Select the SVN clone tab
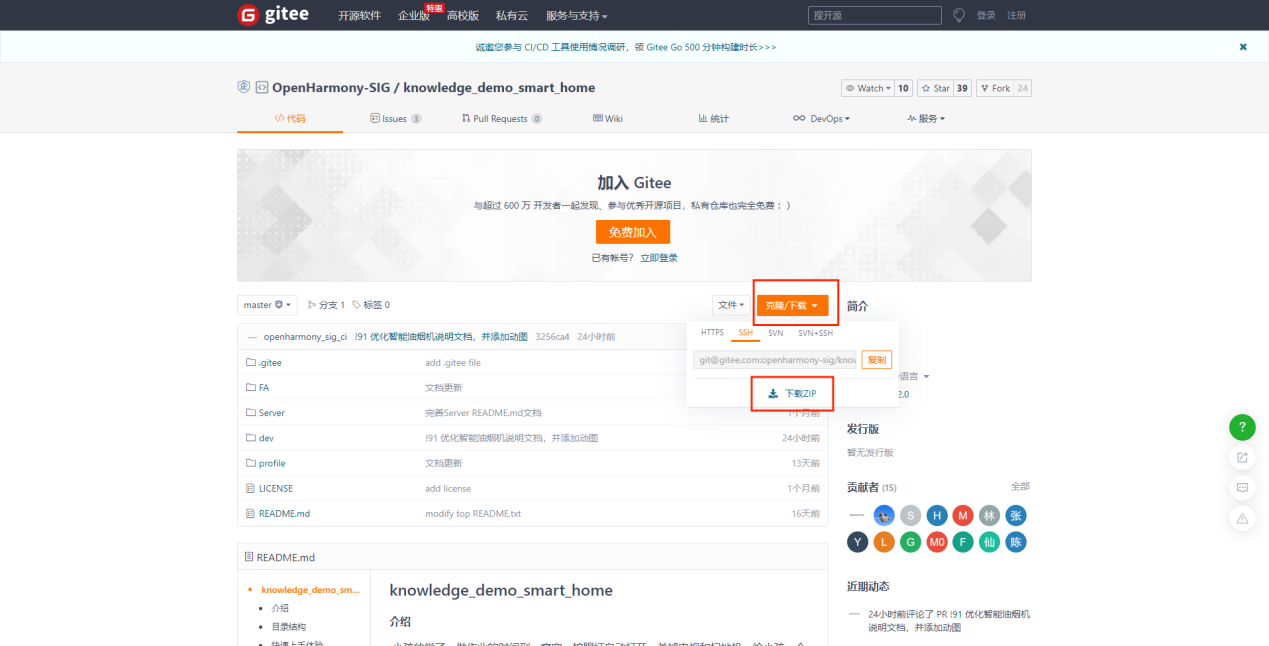This screenshot has width=1269, height=646. [776, 333]
